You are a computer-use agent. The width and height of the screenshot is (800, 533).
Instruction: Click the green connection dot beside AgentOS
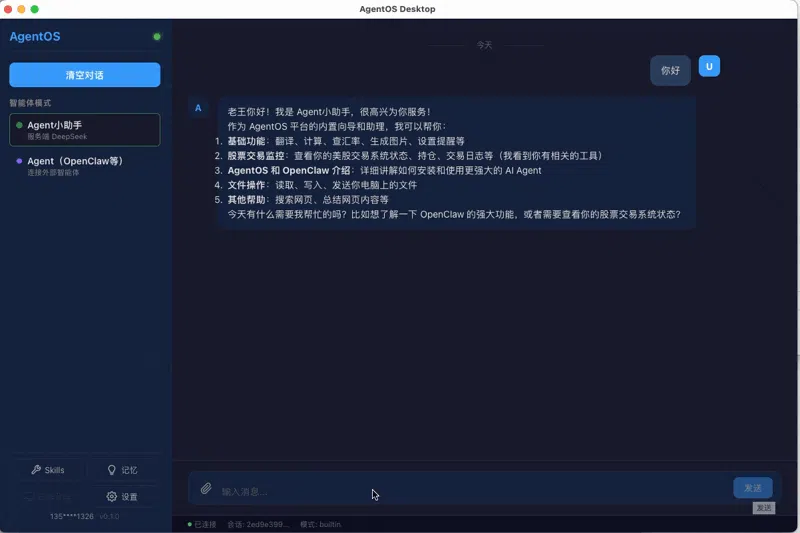(157, 37)
